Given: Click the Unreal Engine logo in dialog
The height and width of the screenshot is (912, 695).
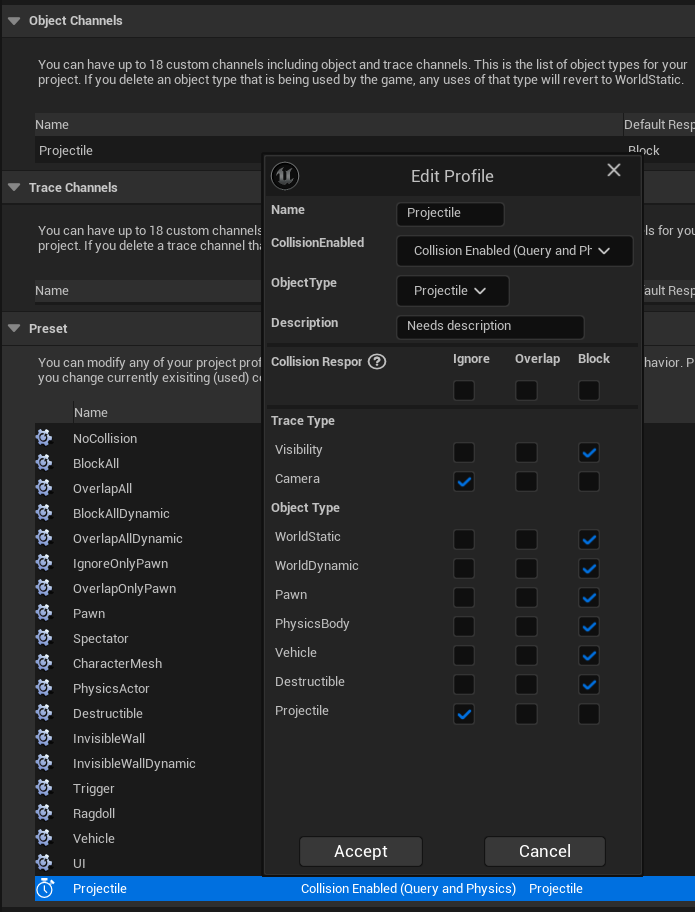Looking at the screenshot, I should [285, 176].
